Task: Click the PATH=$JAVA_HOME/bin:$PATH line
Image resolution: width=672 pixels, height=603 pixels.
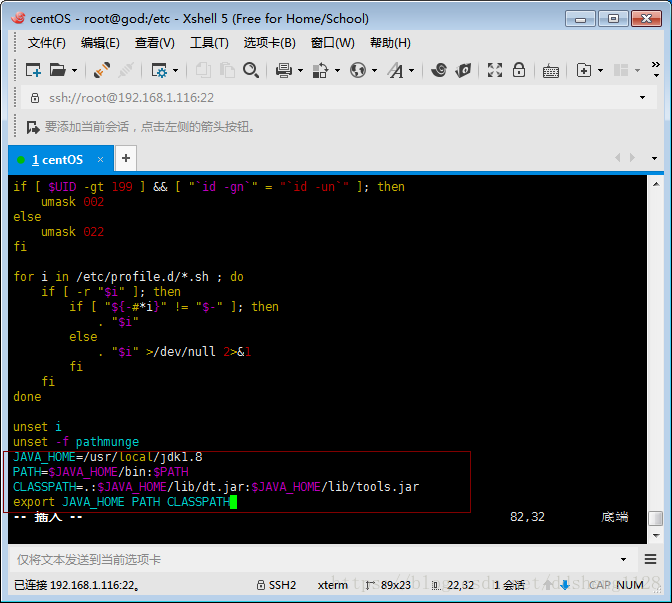Action: (x=101, y=472)
